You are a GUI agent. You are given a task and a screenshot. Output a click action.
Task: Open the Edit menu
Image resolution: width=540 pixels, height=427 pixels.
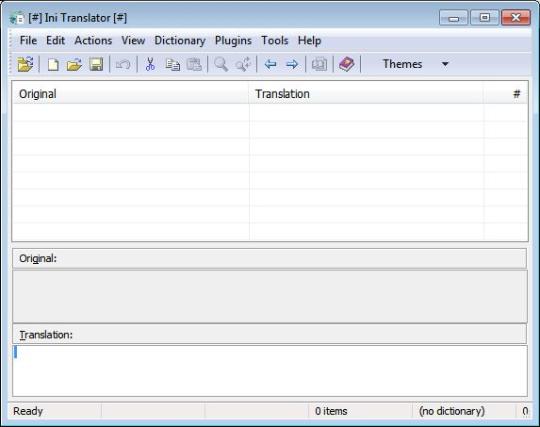[x=55, y=41]
